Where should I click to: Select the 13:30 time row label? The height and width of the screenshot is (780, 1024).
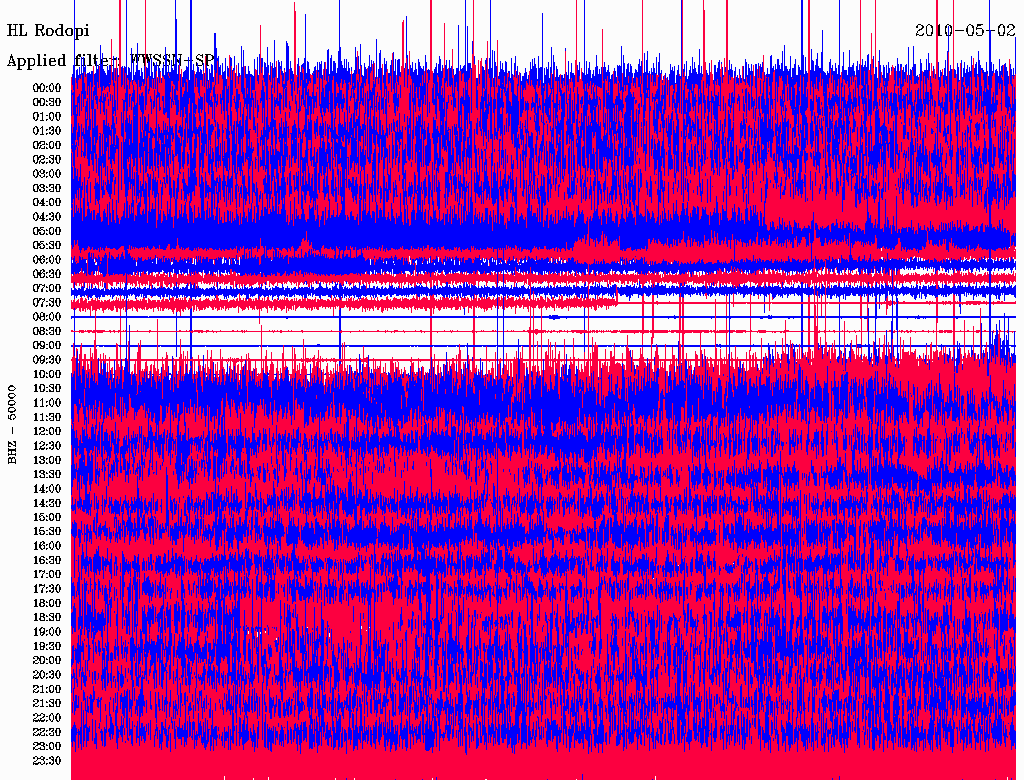coord(47,474)
